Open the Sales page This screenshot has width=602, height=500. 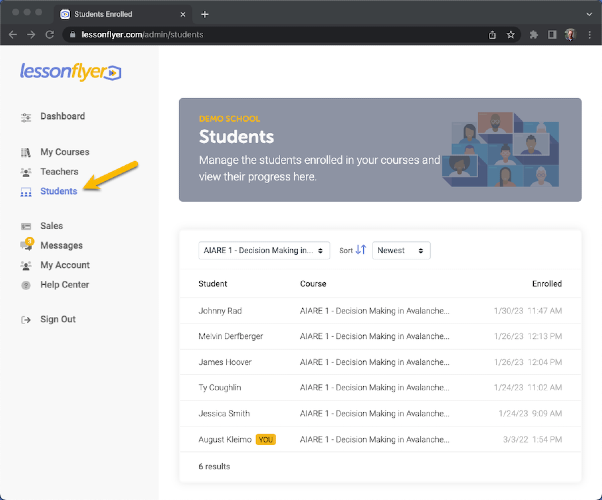[51, 226]
